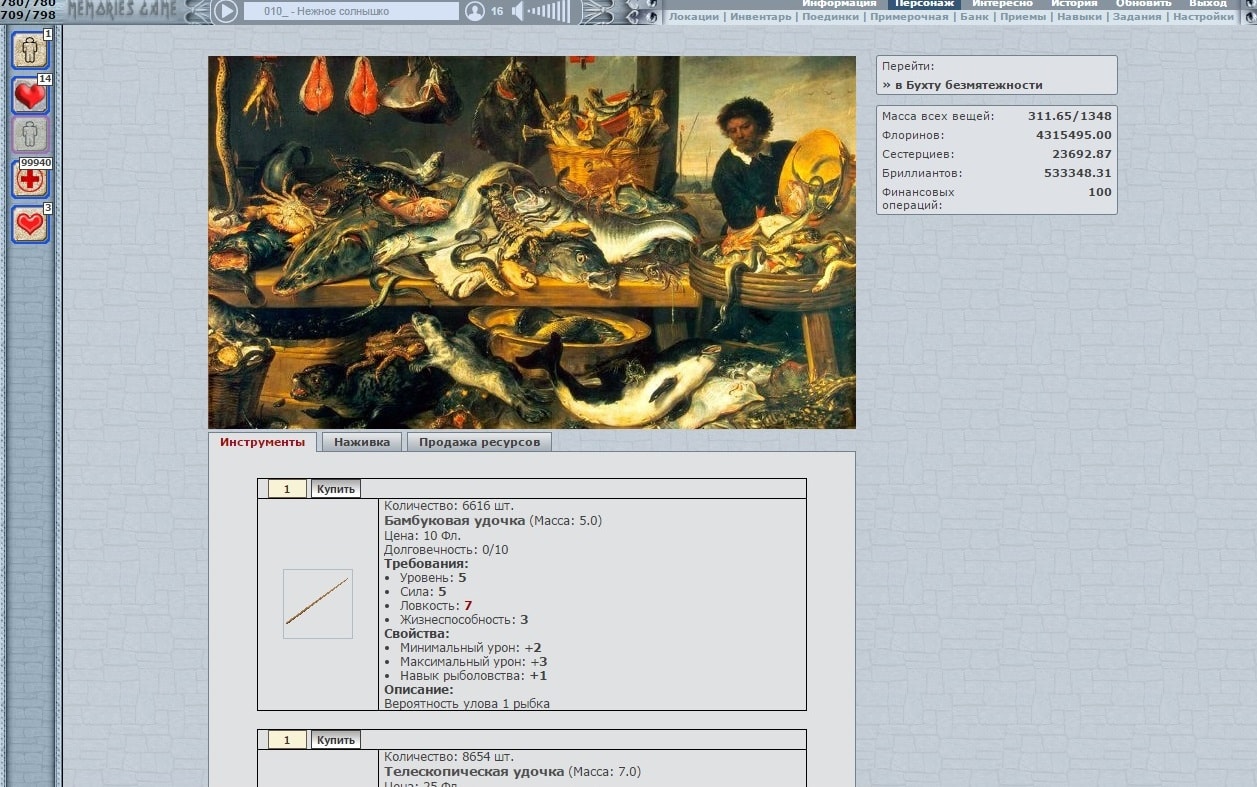Buy the Бамбуковая удочка with Купить
Image resolution: width=1257 pixels, height=787 pixels.
click(335, 489)
